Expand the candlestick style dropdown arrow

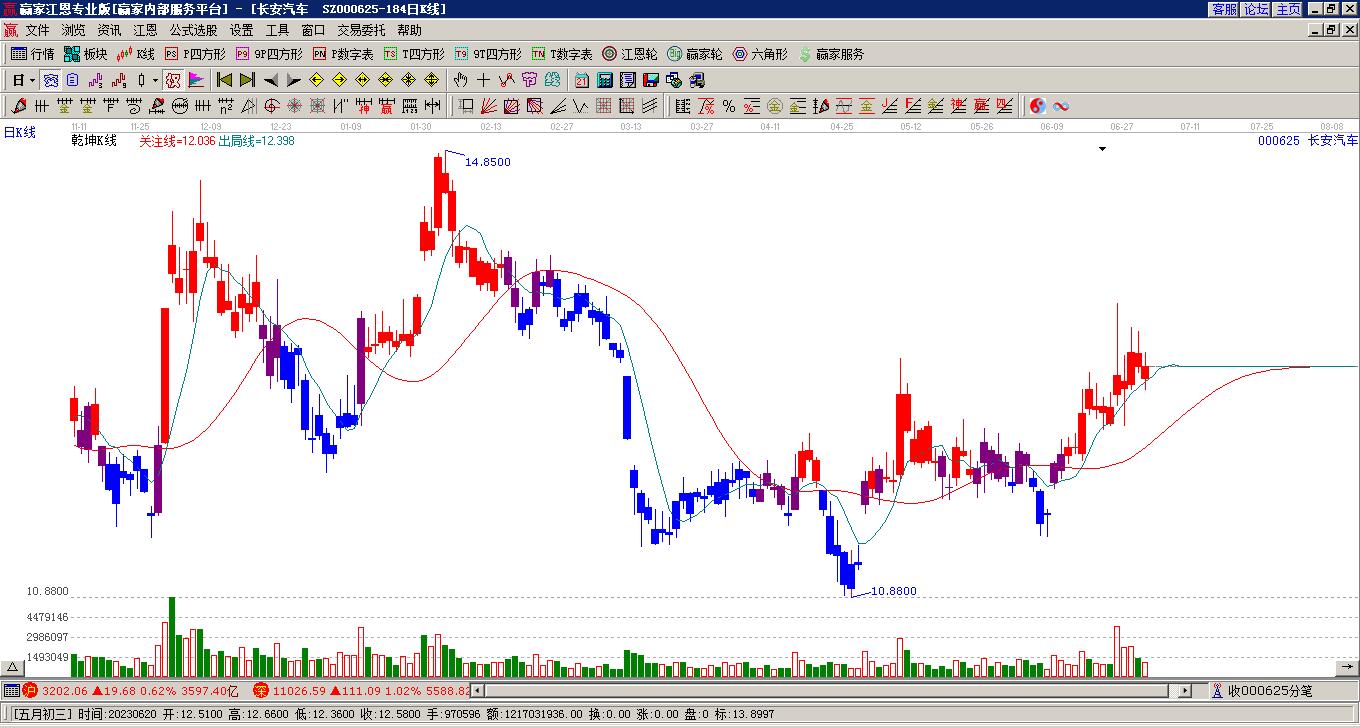155,80
